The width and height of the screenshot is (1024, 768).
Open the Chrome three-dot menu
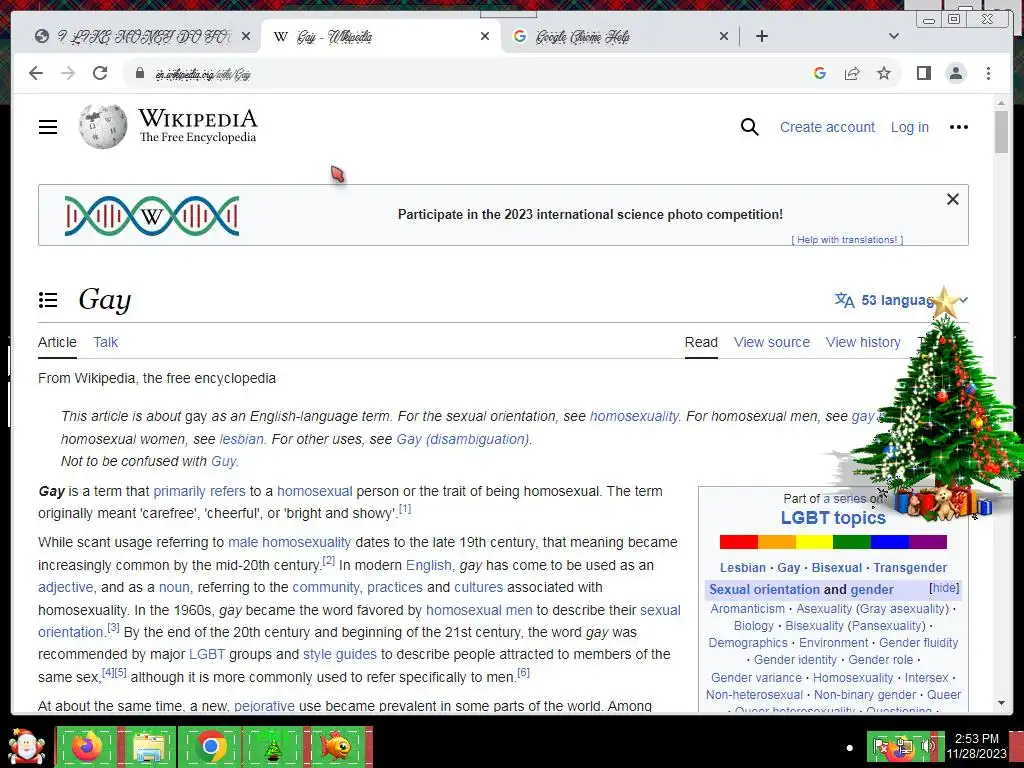(988, 73)
